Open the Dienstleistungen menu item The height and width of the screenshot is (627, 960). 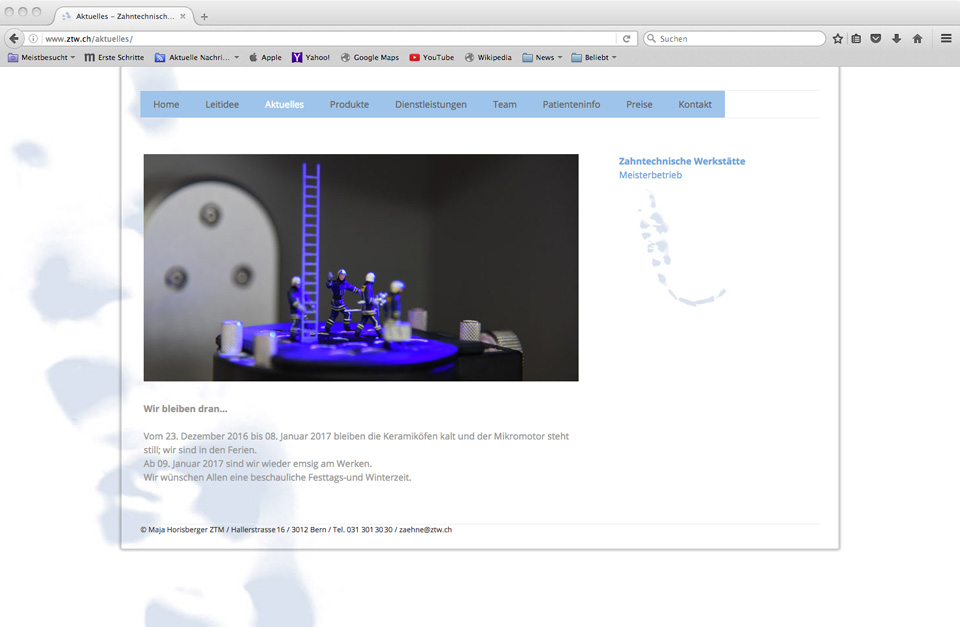(431, 105)
